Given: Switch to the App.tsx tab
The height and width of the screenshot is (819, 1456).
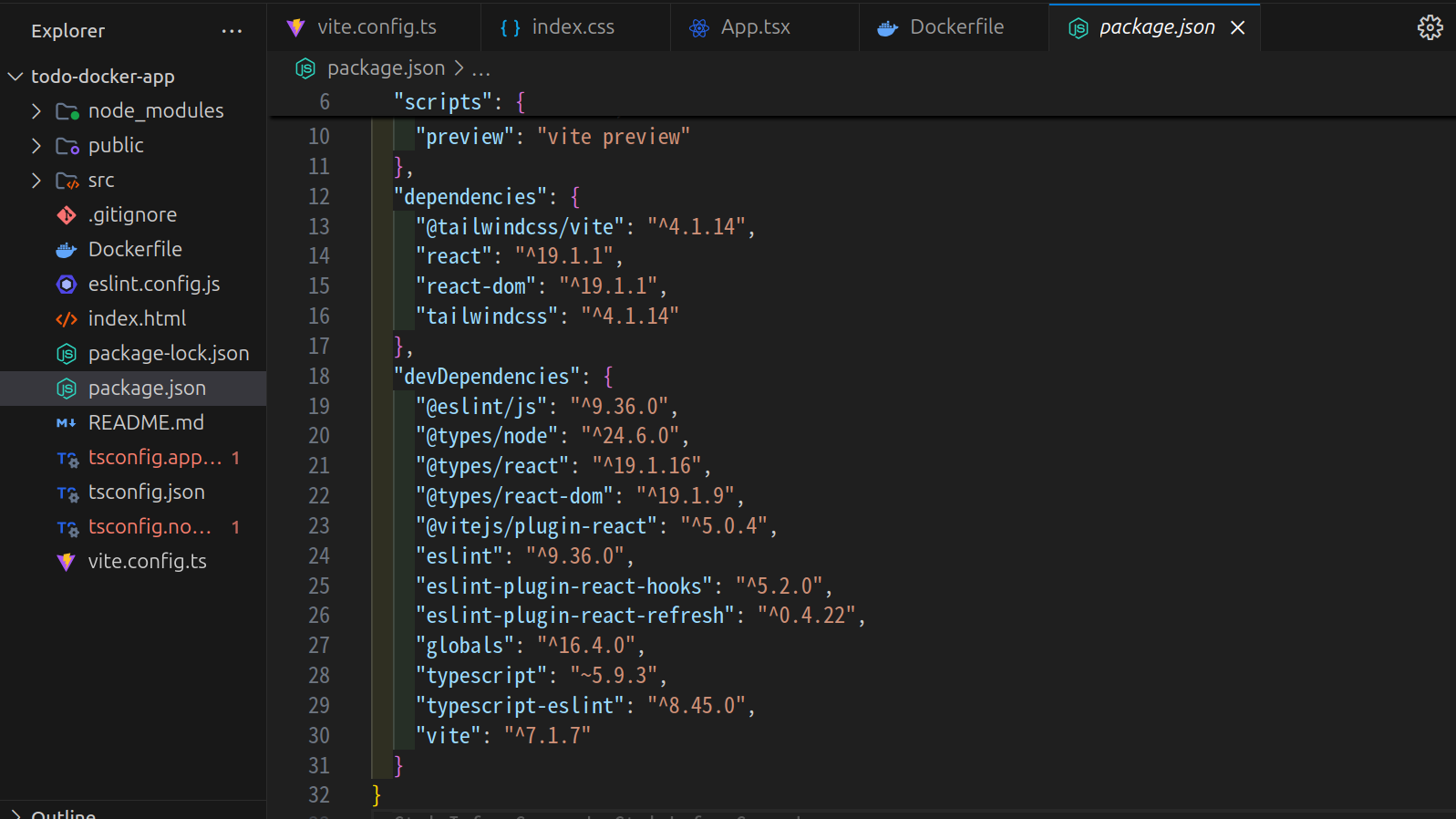Looking at the screenshot, I should pos(764,27).
